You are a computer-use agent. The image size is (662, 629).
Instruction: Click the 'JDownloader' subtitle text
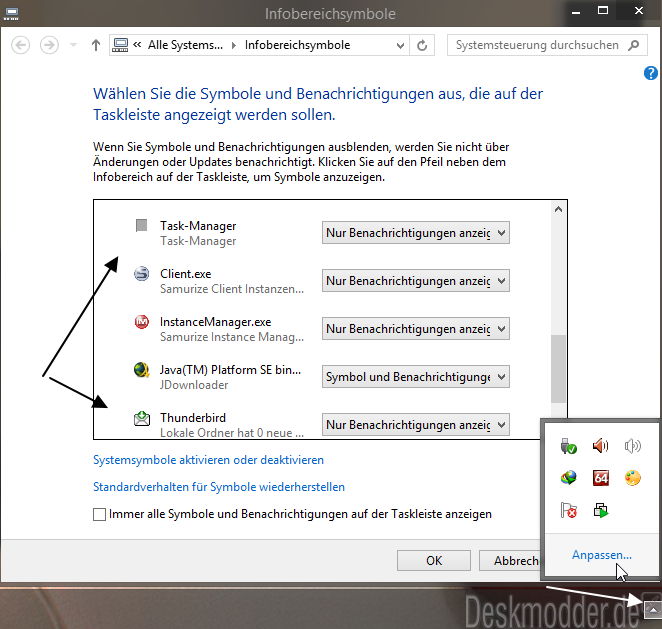coord(194,385)
